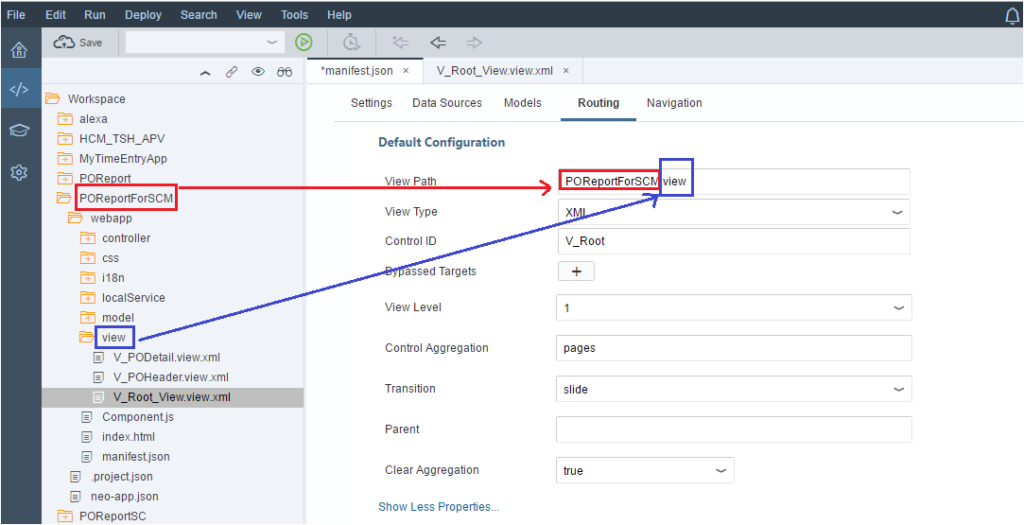
Task: Open the Transition dropdown
Action: coord(733,389)
